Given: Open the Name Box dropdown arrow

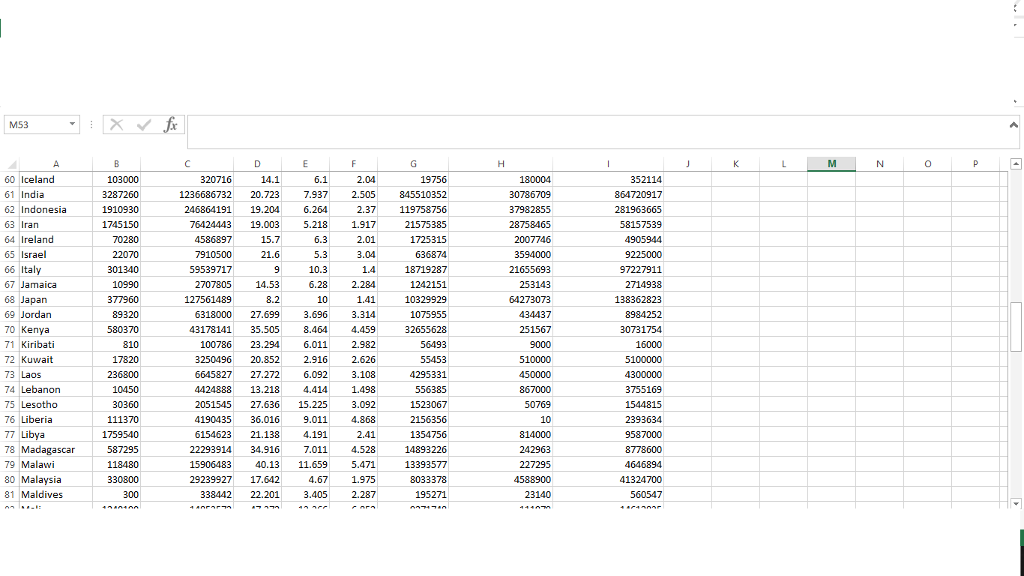Looking at the screenshot, I should tap(70, 124).
